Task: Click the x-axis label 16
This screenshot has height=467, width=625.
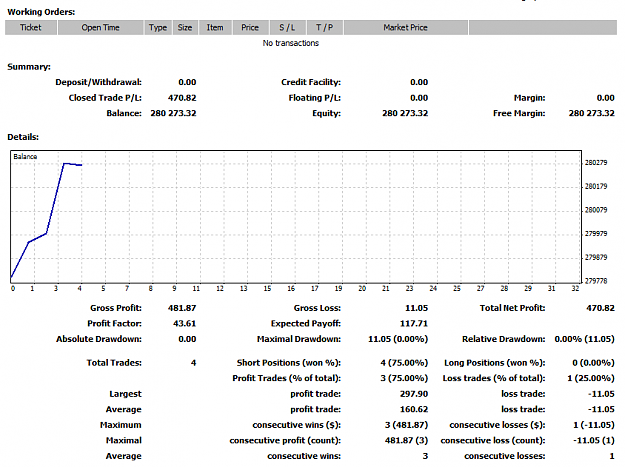Action: click(291, 288)
